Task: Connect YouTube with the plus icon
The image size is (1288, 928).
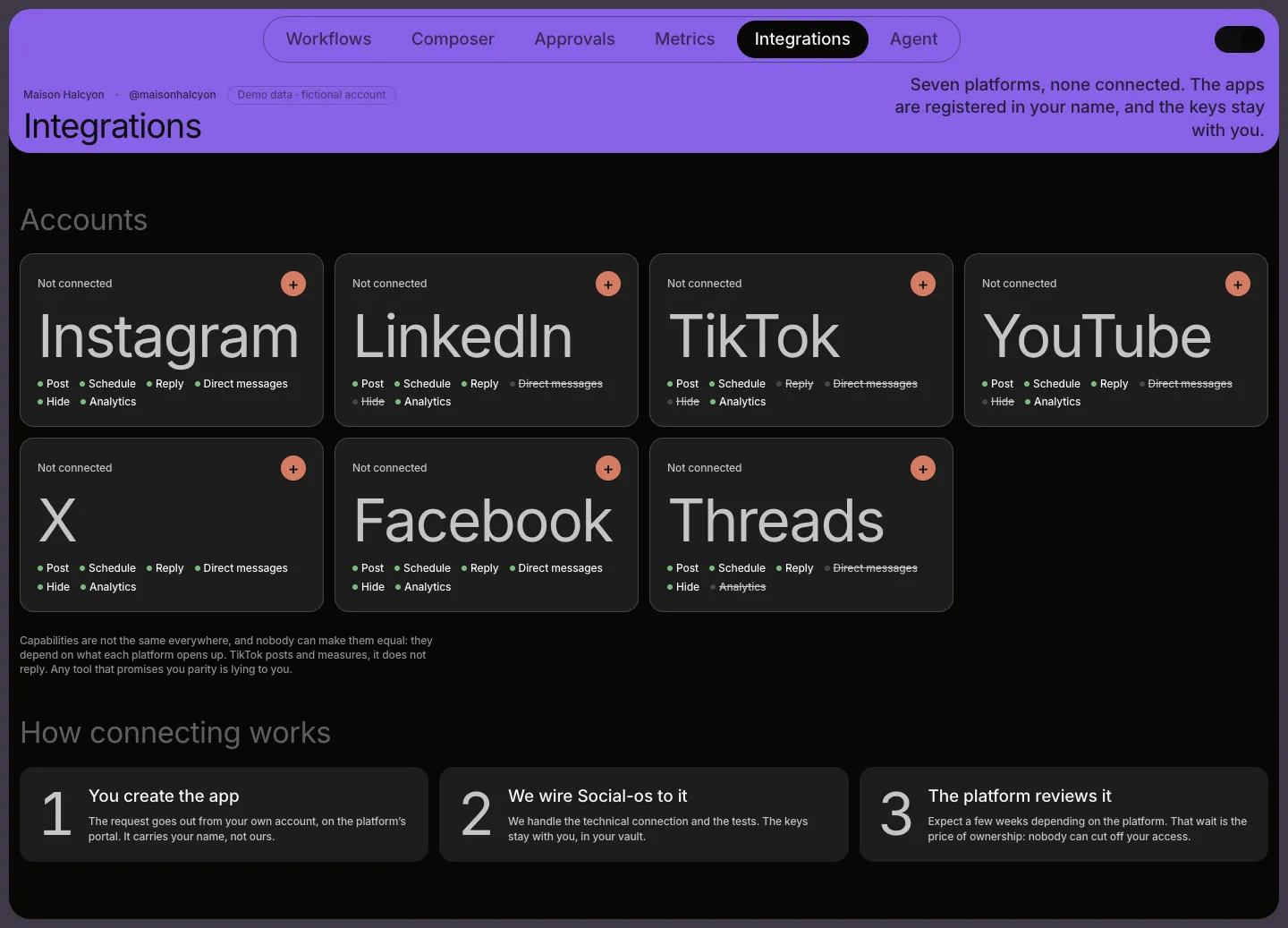Action: [x=1238, y=284]
